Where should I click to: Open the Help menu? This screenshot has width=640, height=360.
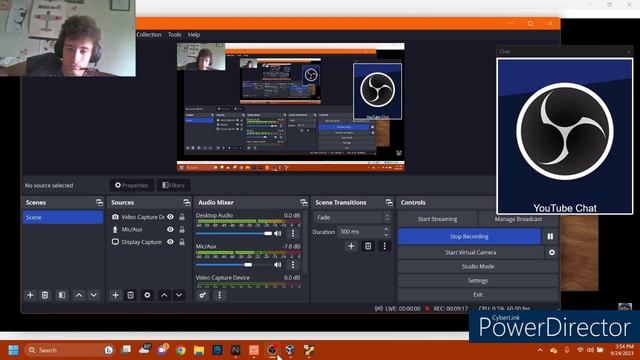[194, 35]
